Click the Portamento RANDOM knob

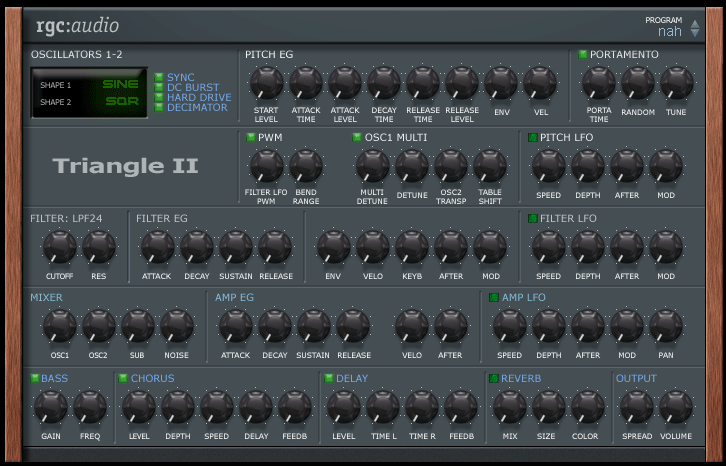point(638,83)
